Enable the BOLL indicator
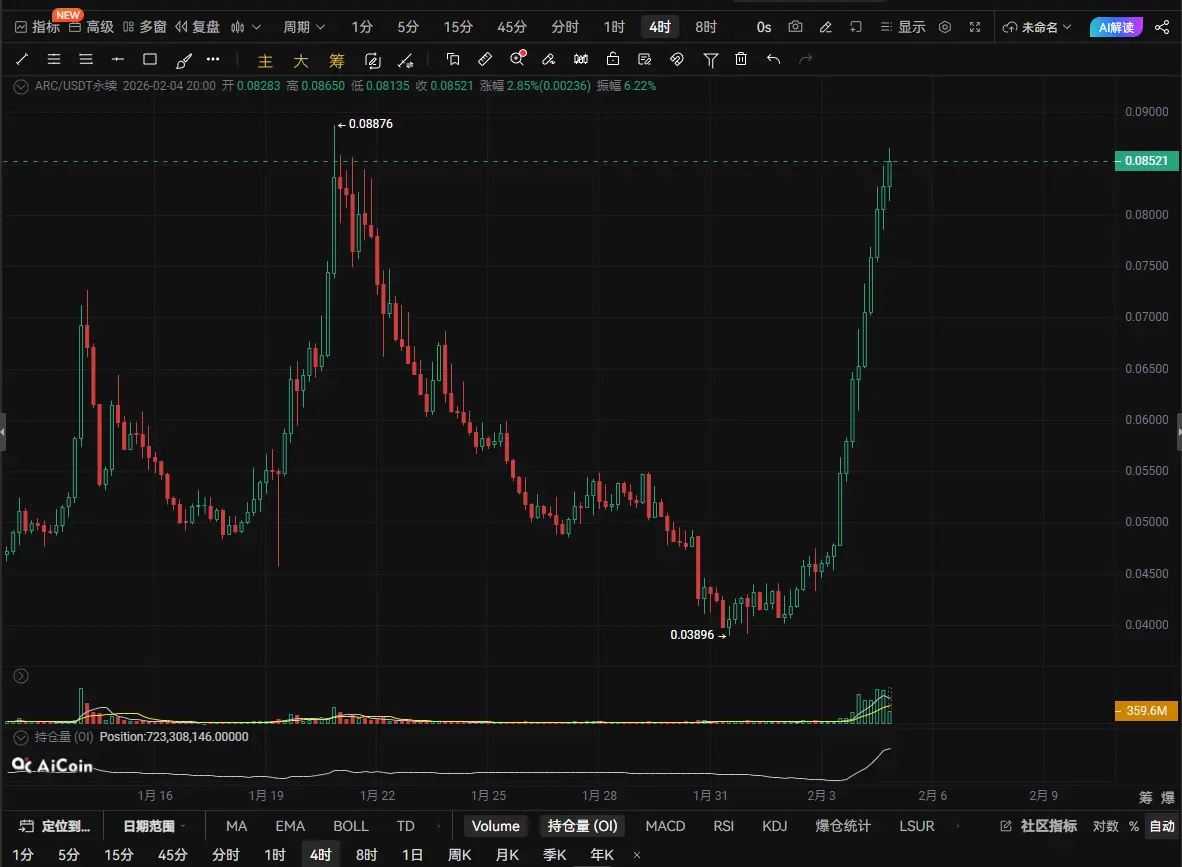The image size is (1182, 867). pyautogui.click(x=351, y=826)
